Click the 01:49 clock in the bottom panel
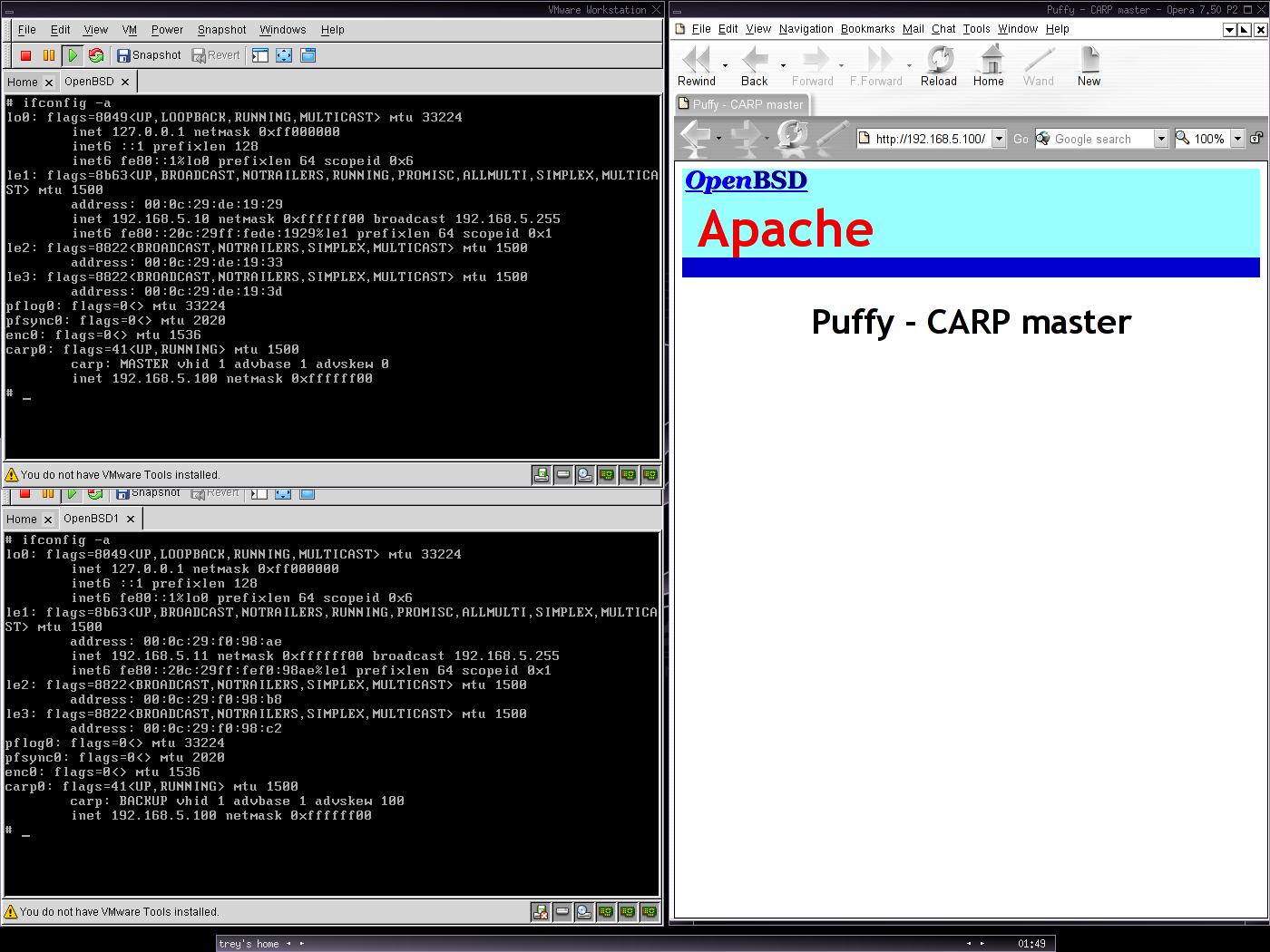Viewport: 1270px width, 952px height. click(1031, 944)
